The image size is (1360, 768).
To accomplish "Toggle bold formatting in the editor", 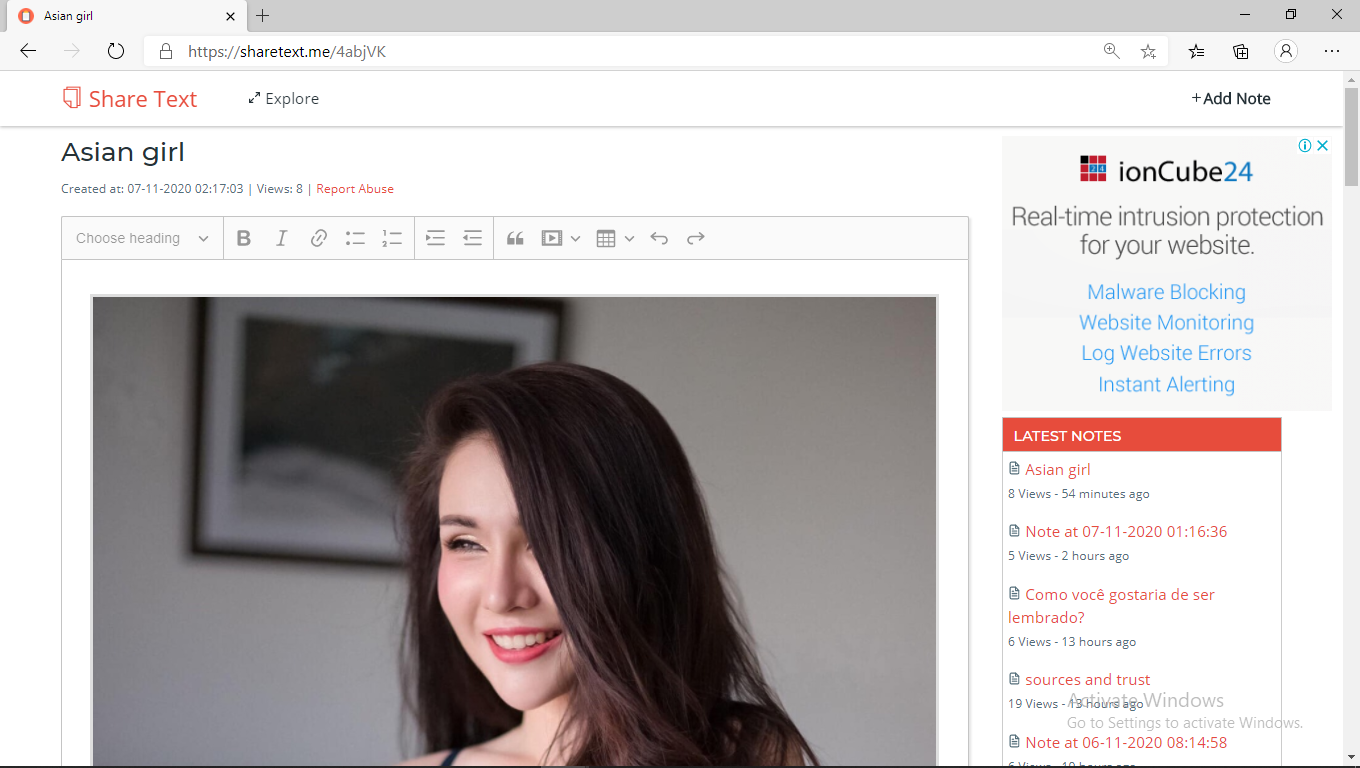I will (243, 238).
